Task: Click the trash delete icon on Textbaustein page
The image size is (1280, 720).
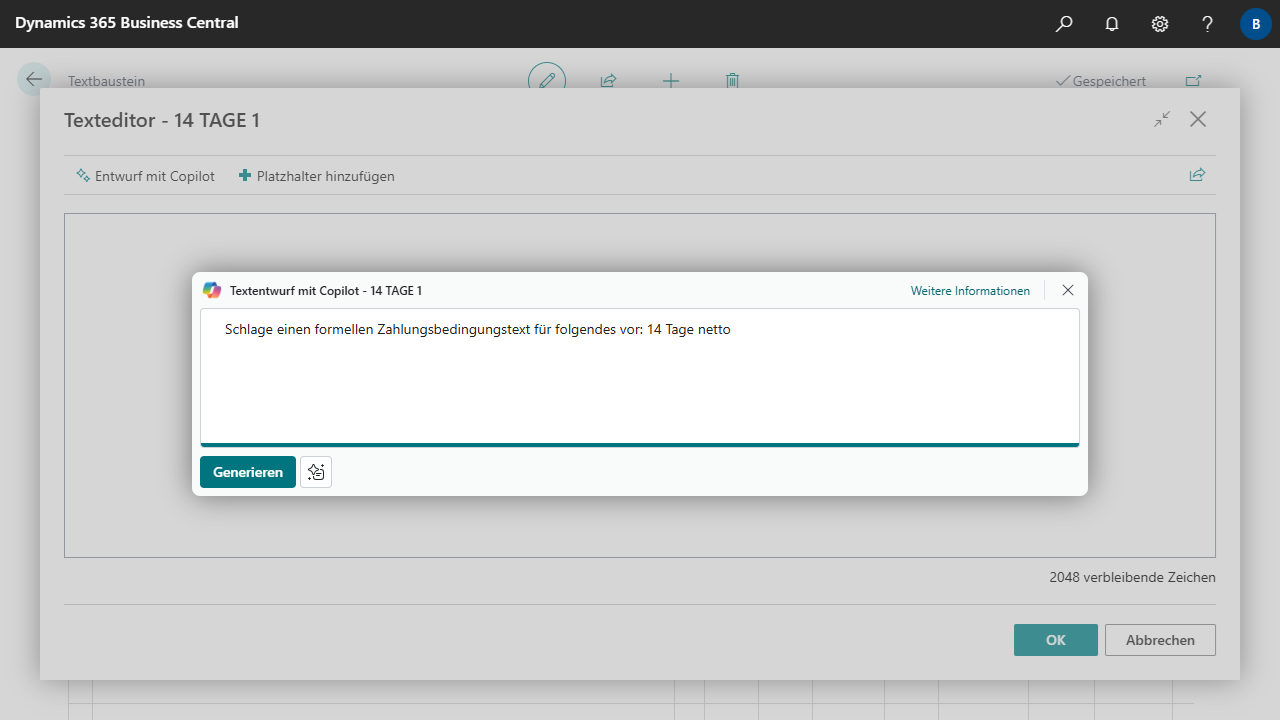Action: 732,81
